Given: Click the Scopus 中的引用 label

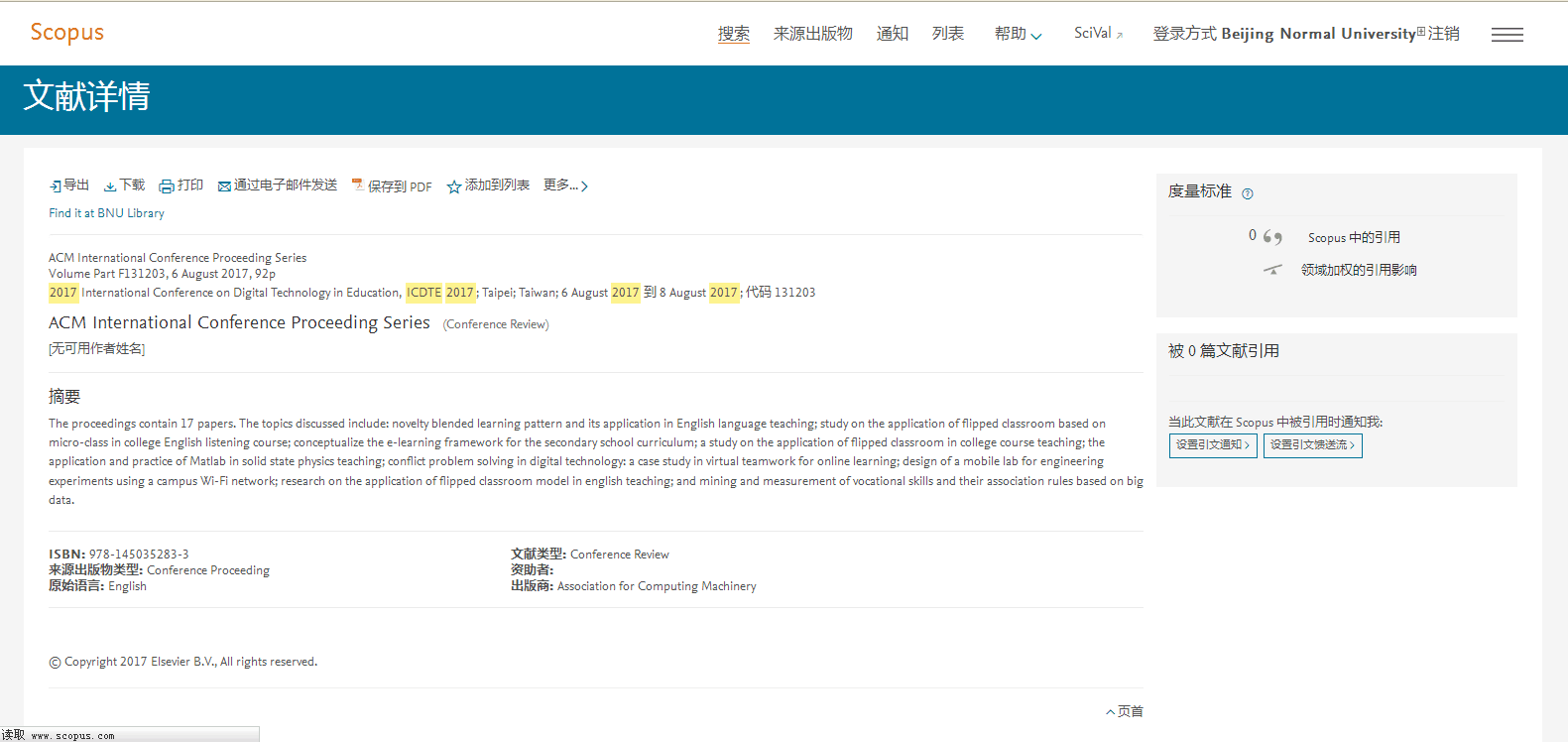Looking at the screenshot, I should 1354,237.
